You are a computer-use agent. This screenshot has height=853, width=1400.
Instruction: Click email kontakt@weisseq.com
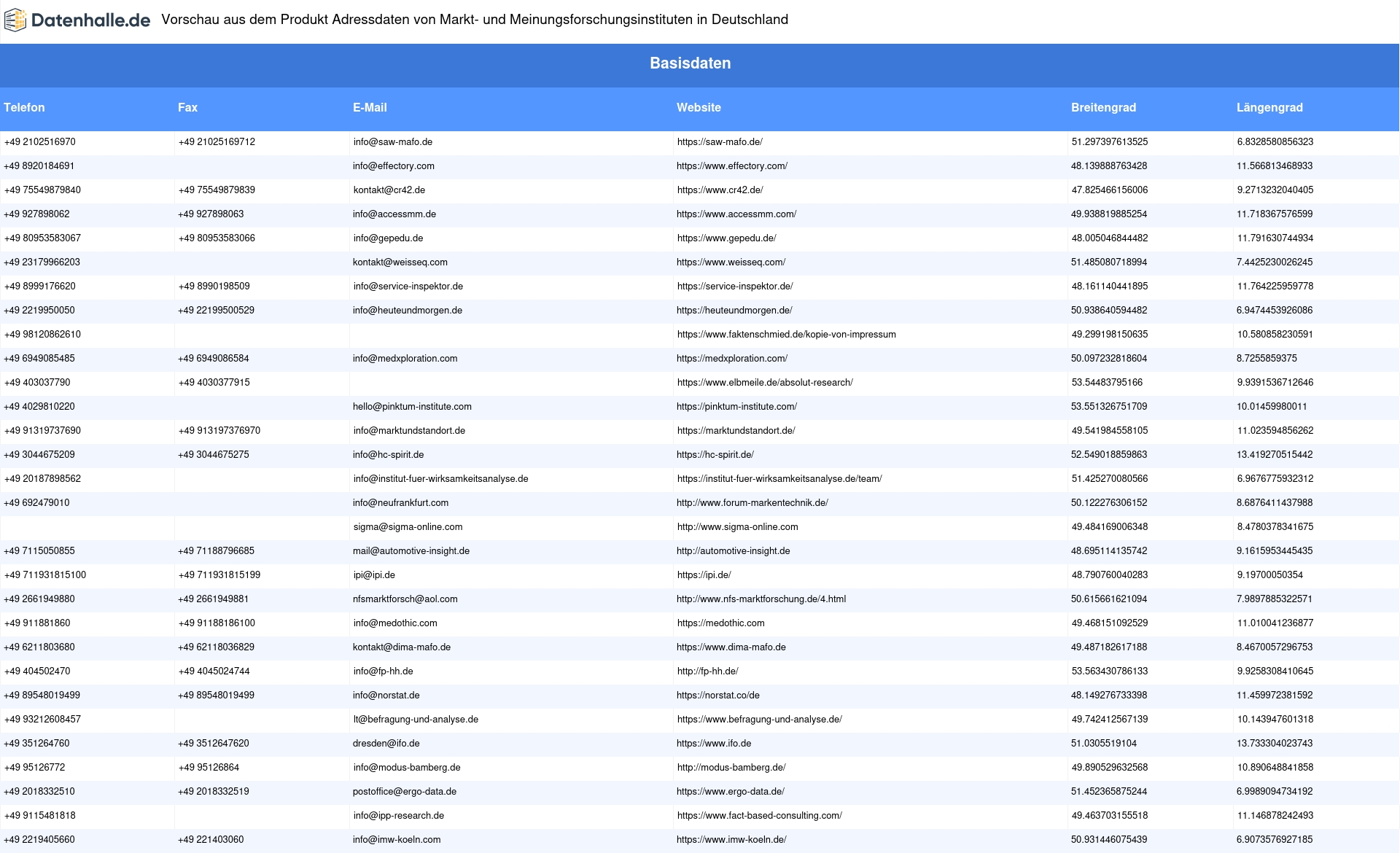400,262
